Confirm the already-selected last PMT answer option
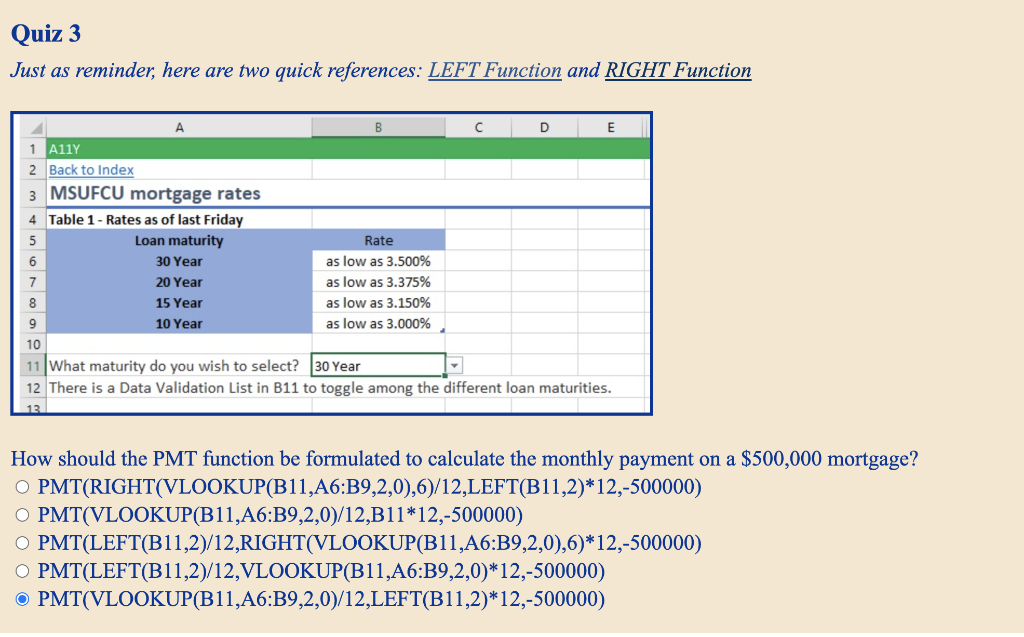Image resolution: width=1024 pixels, height=637 pixels. tap(22, 598)
